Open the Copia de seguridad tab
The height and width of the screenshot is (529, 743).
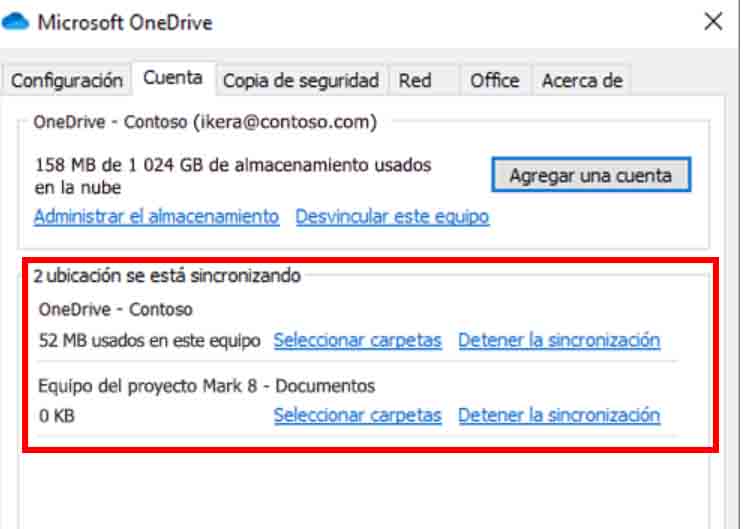click(301, 81)
